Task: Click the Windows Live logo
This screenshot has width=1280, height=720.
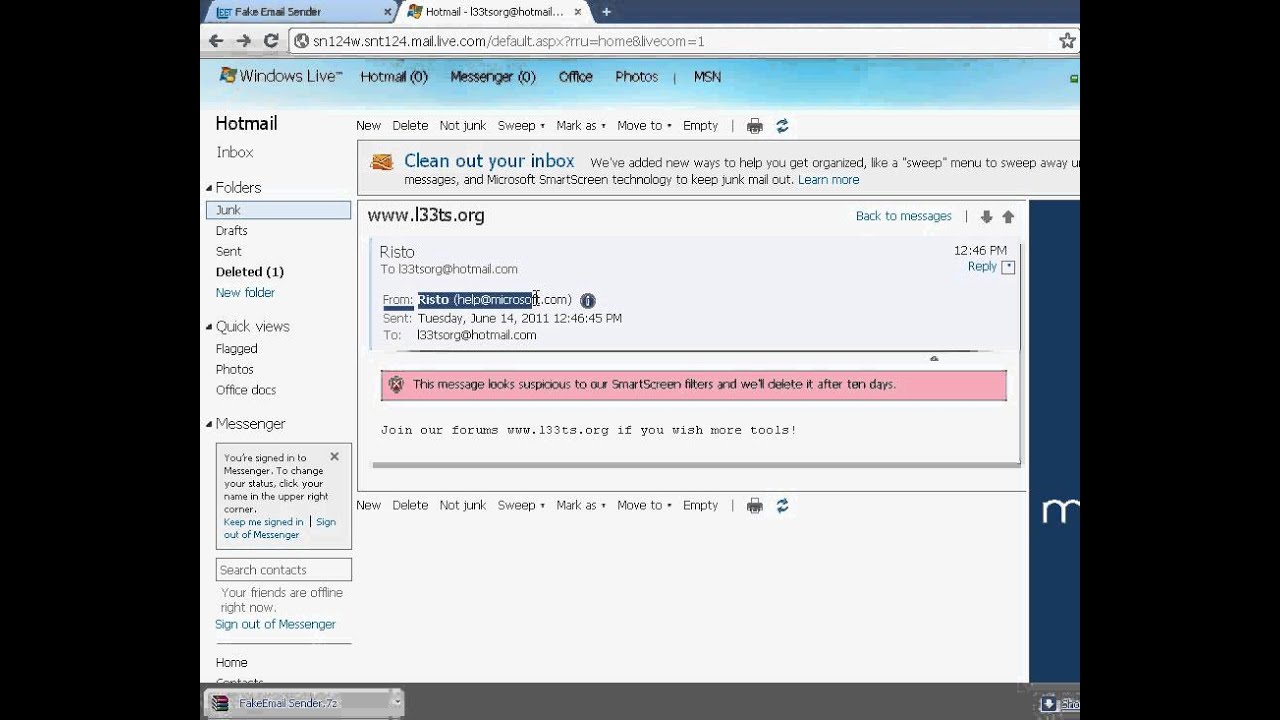Action: [280, 76]
